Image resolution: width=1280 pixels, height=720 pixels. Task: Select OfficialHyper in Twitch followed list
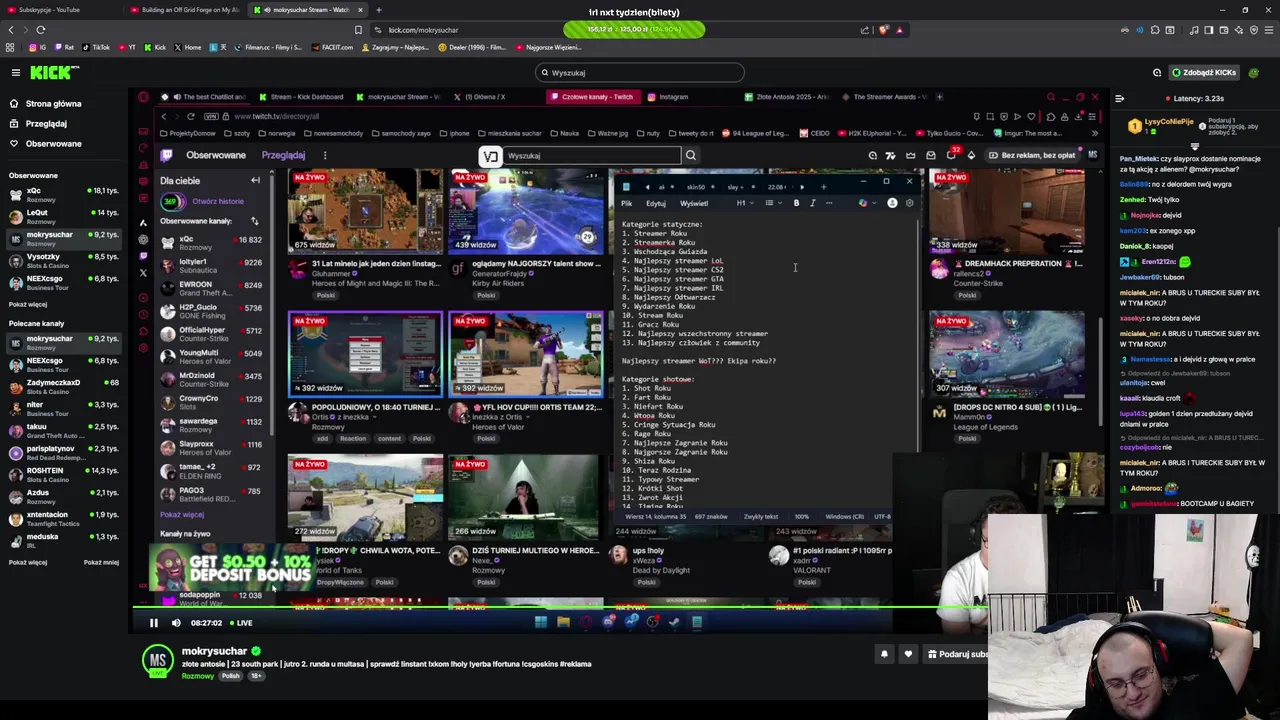click(212, 334)
